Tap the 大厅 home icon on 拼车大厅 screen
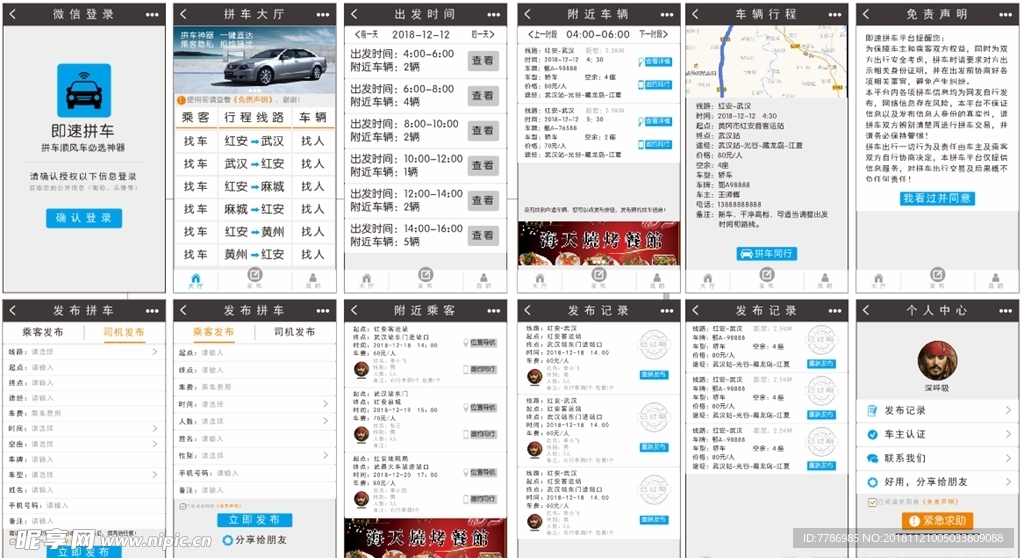This screenshot has width=1024, height=558. (195, 281)
